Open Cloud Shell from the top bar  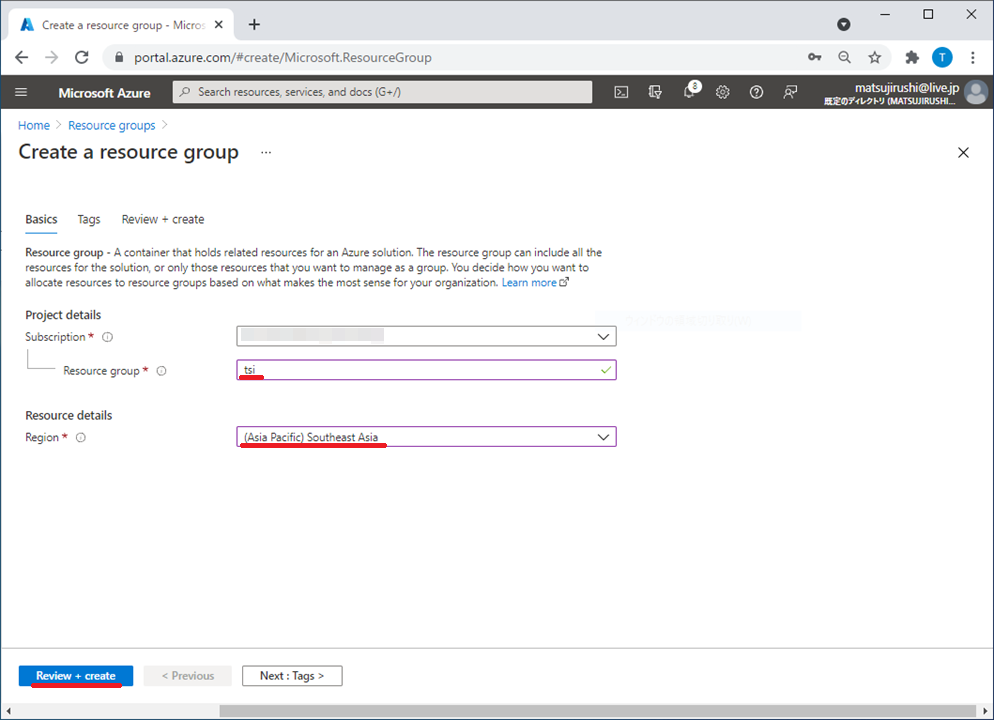(x=621, y=92)
